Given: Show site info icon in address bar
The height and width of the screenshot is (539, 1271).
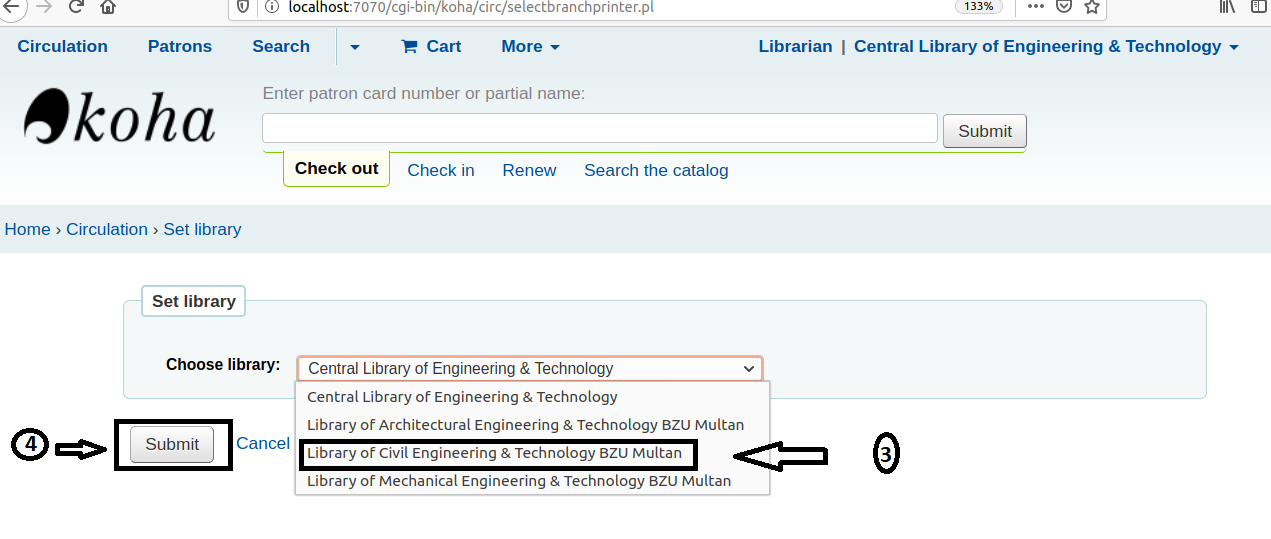Looking at the screenshot, I should [270, 6].
